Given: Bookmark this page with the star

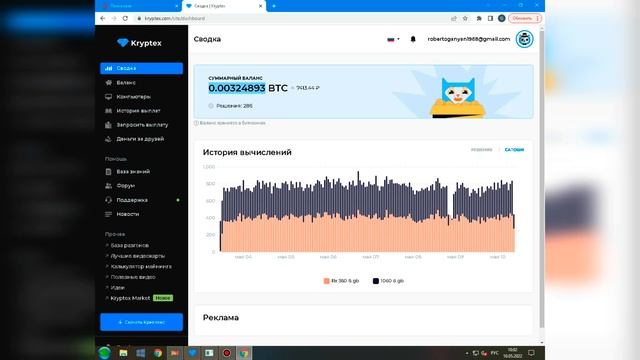Looking at the screenshot, I should tap(465, 18).
